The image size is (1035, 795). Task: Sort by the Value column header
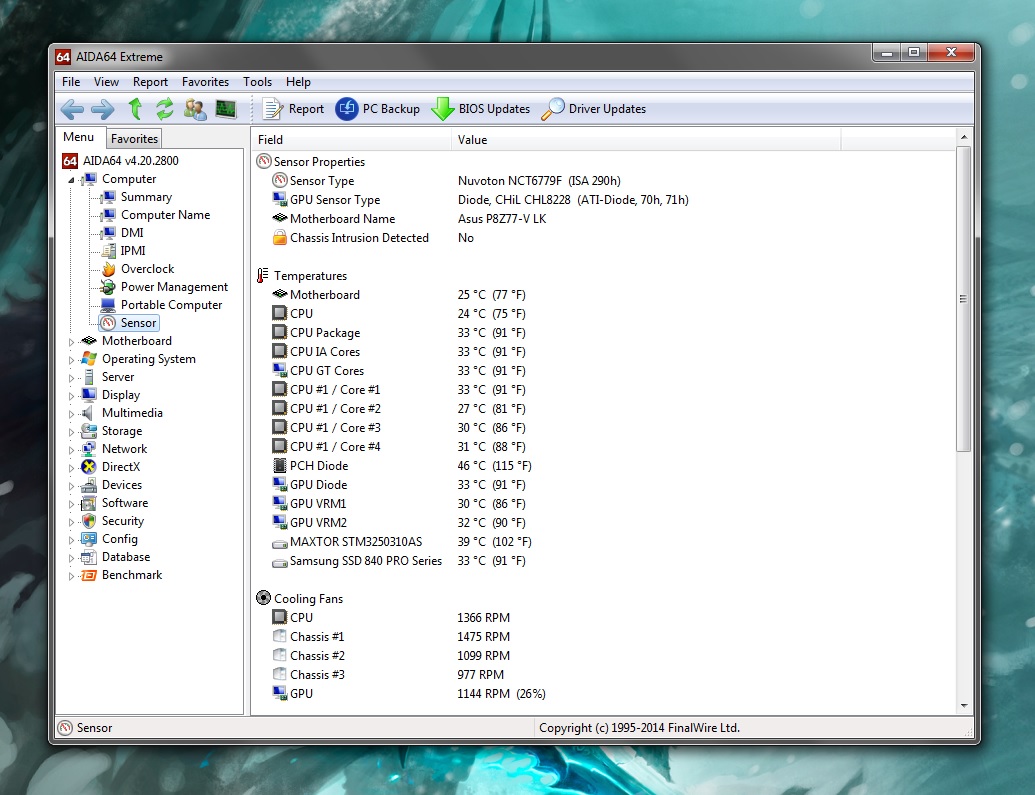pos(646,140)
